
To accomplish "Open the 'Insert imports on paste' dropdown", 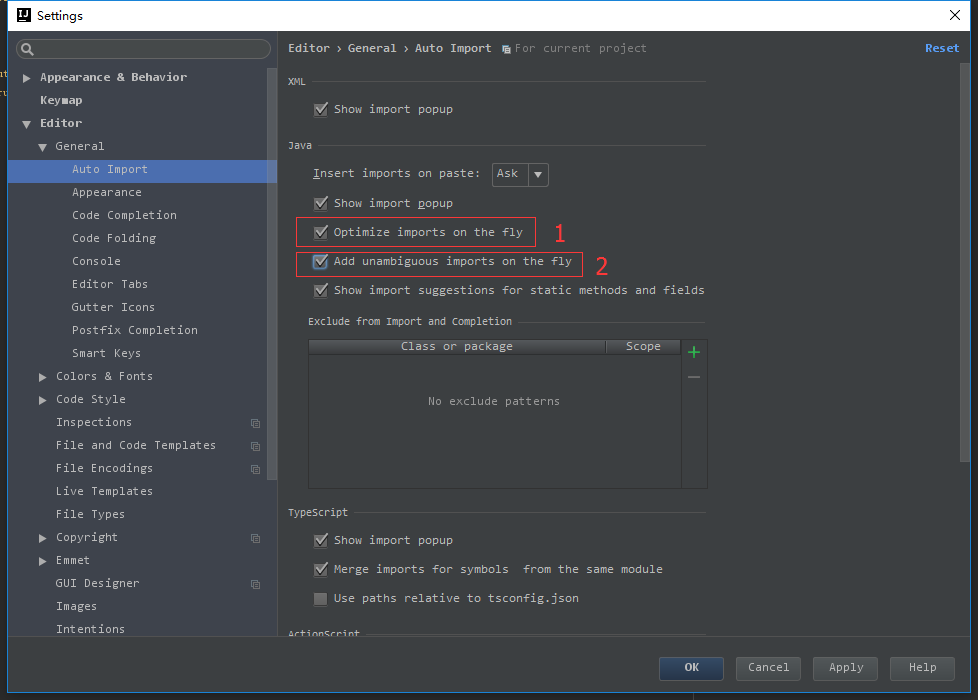I will [536, 174].
